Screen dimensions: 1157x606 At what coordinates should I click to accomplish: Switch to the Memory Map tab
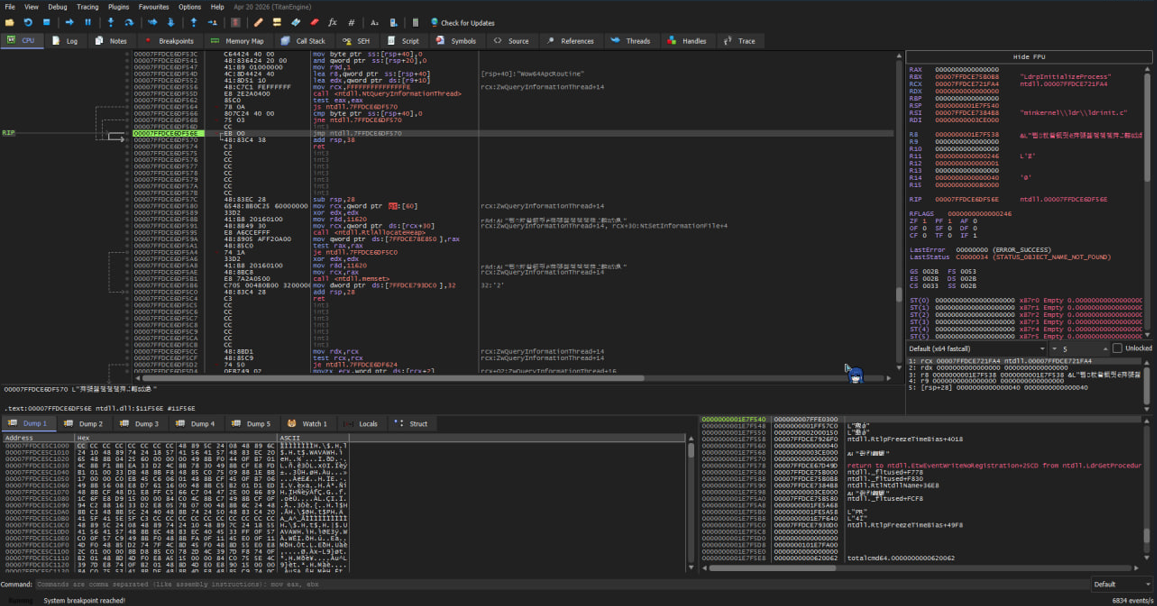(x=237, y=41)
